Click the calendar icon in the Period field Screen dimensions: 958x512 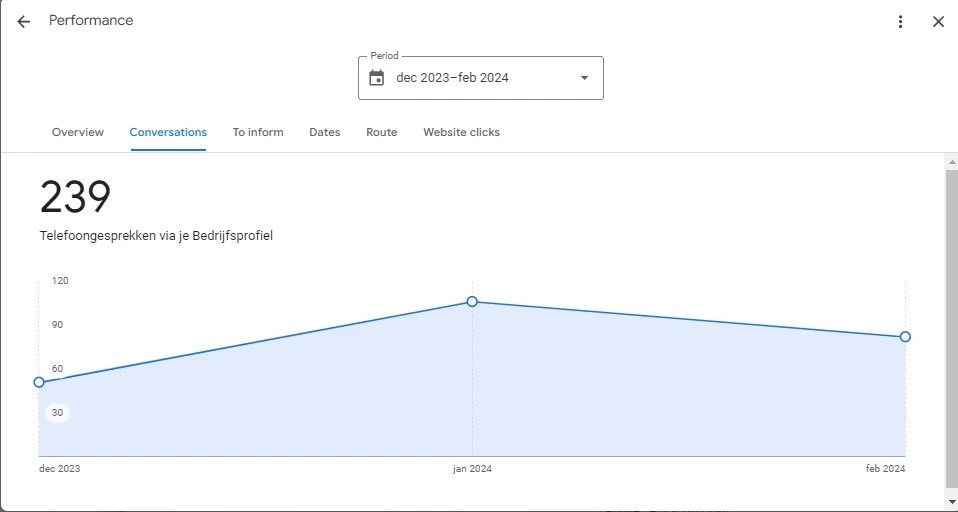click(x=377, y=78)
